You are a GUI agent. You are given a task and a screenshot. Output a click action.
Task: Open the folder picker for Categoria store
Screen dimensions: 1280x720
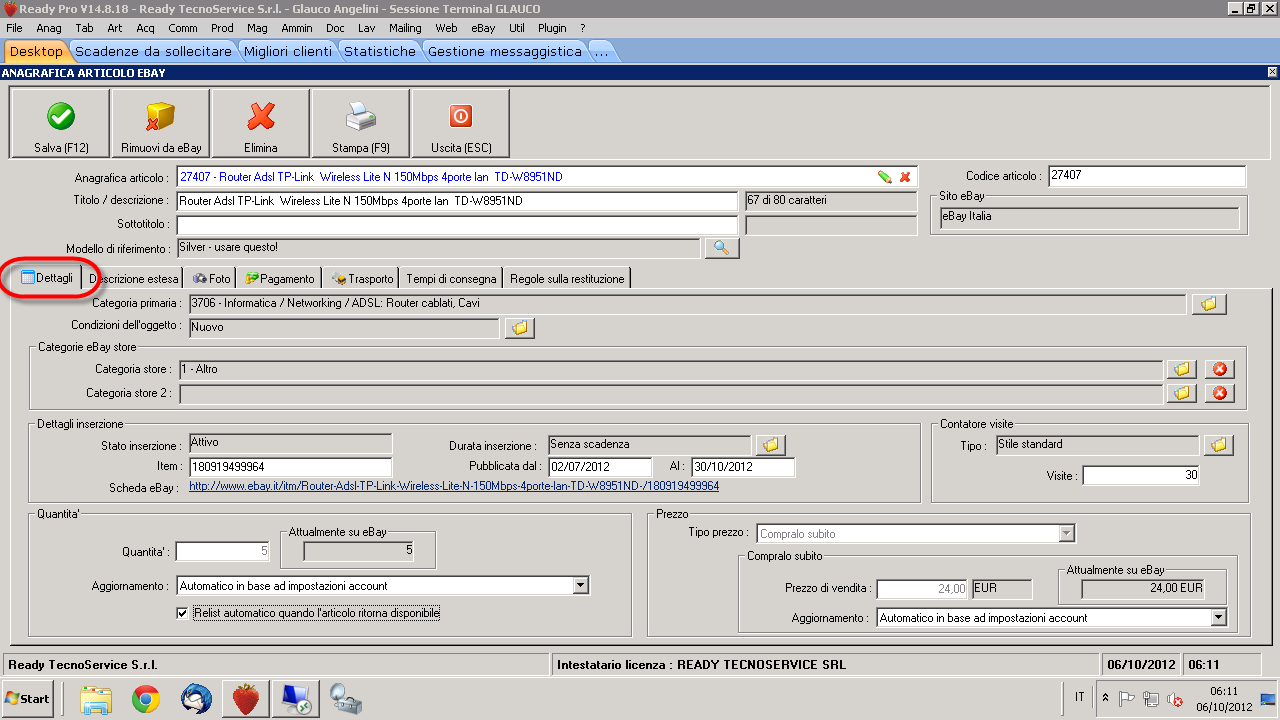(1181, 369)
